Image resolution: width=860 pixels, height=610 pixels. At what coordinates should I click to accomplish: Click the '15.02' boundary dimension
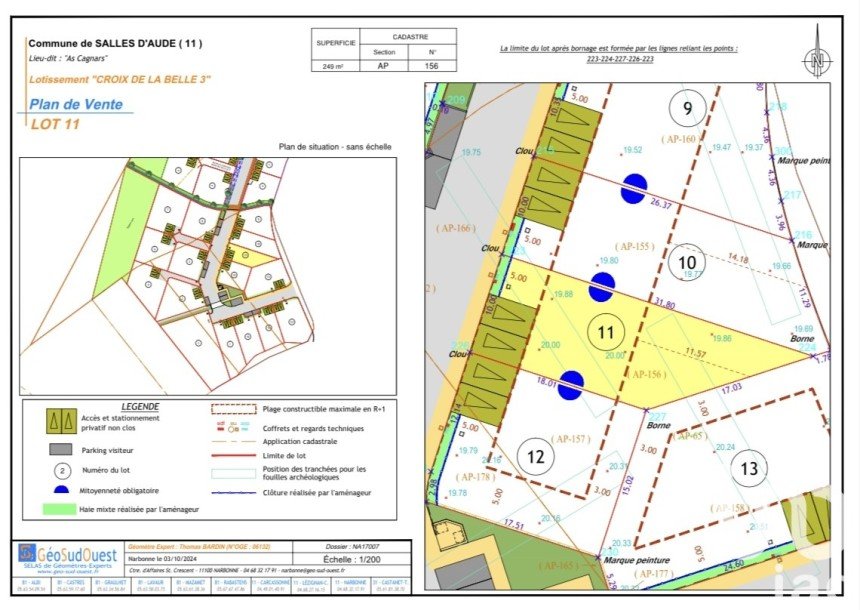click(x=628, y=487)
